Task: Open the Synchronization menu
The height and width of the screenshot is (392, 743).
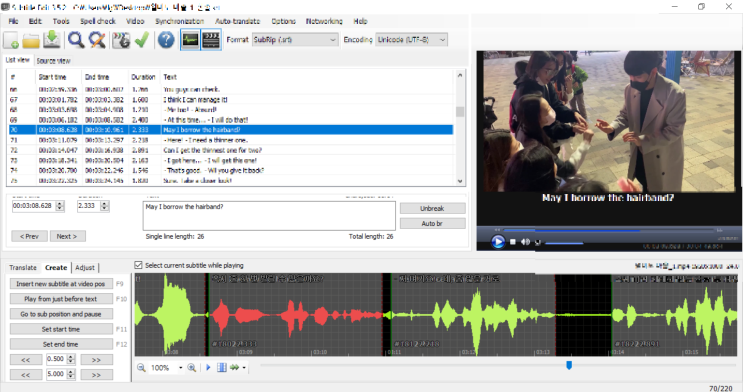Action: tap(180, 21)
